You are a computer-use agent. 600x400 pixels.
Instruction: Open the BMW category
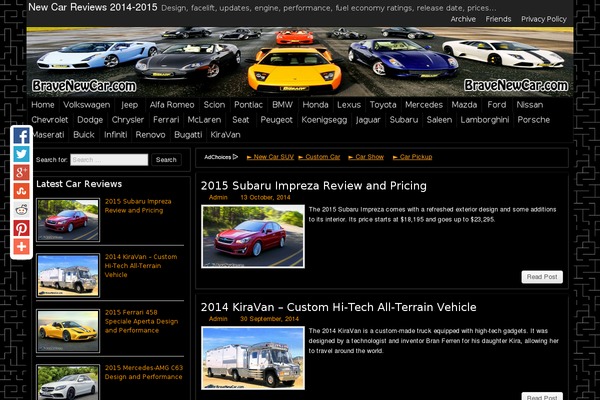282,105
